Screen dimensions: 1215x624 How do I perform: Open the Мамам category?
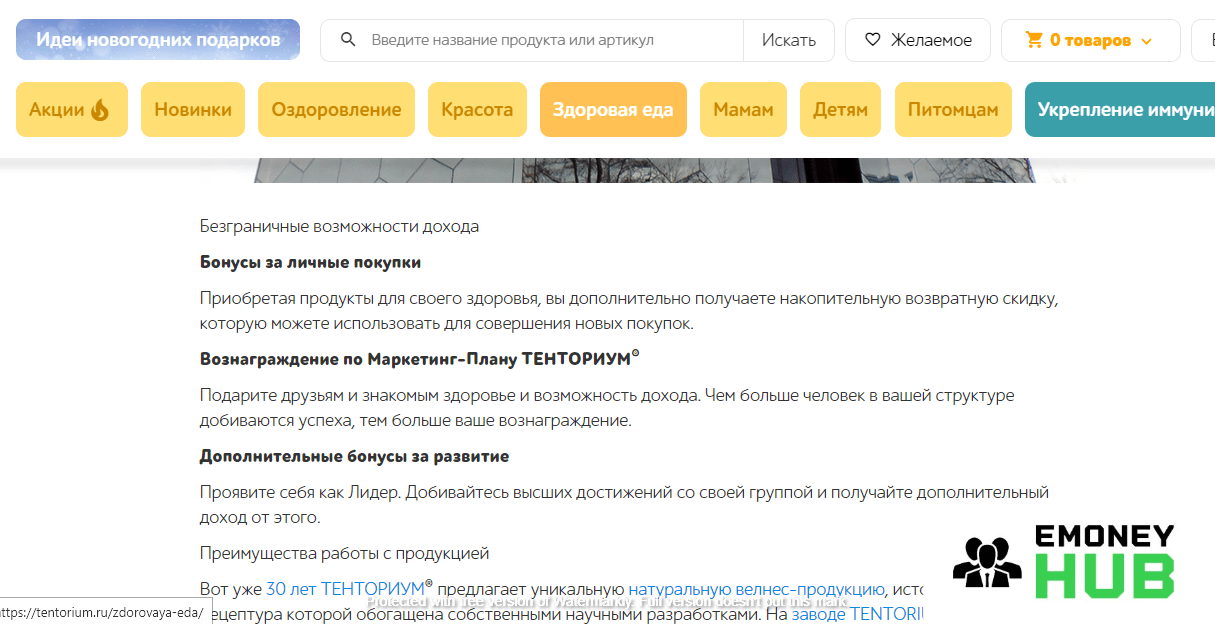point(743,110)
